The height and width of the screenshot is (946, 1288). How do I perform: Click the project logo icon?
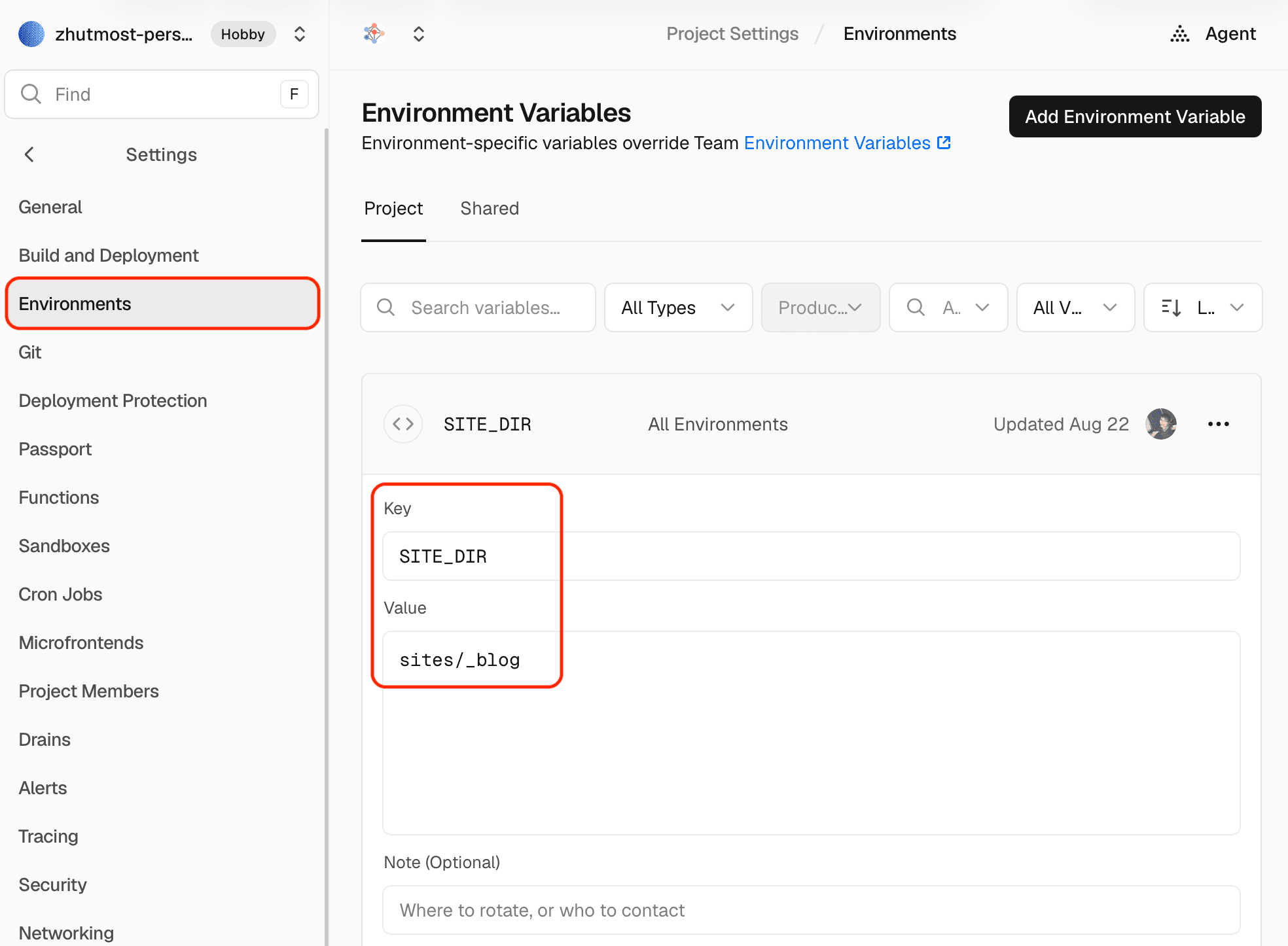pos(374,33)
